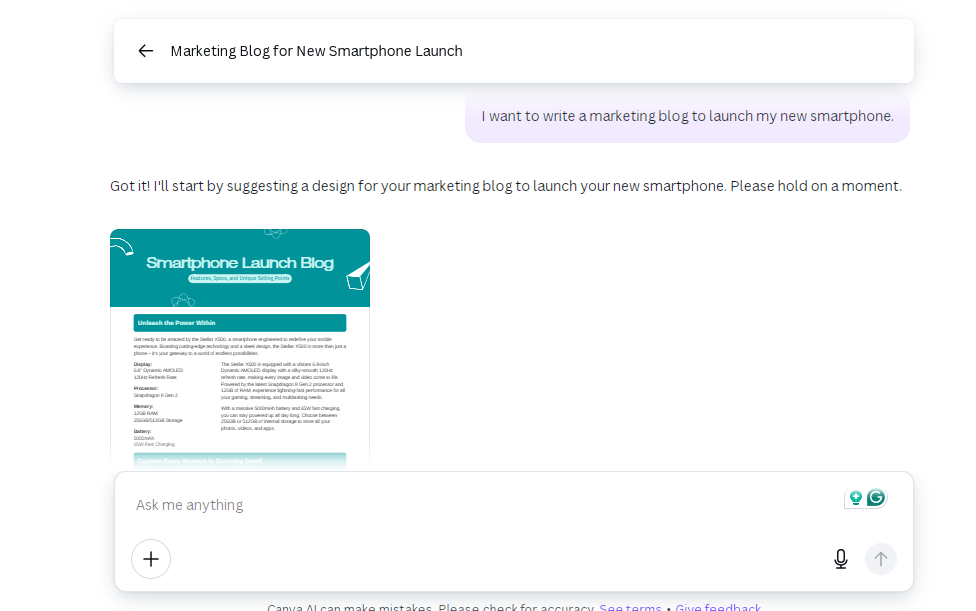Open the See terms link
Viewport: 976px width, 611px height.
(x=630, y=607)
